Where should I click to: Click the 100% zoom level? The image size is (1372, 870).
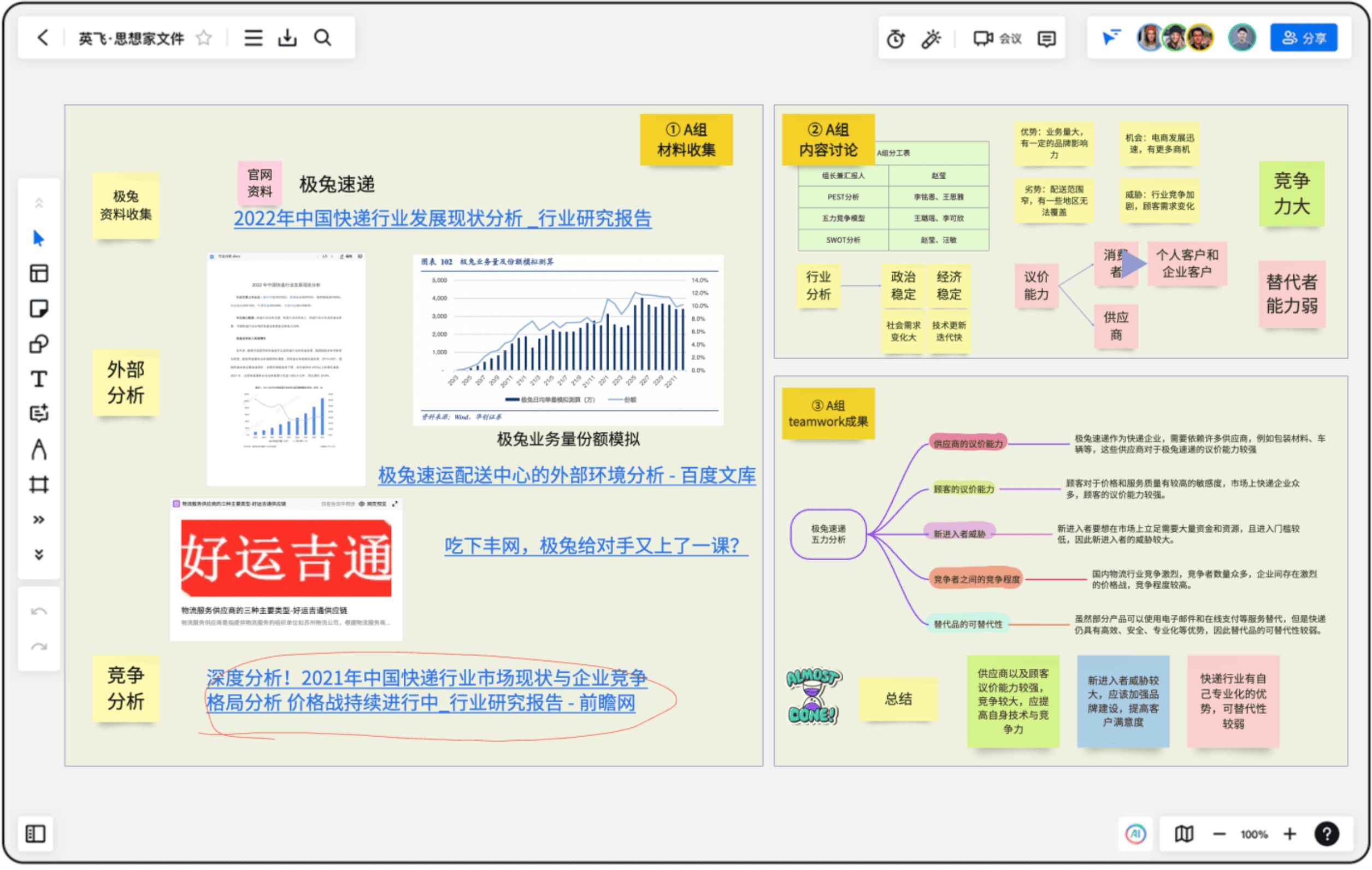pos(1254,834)
